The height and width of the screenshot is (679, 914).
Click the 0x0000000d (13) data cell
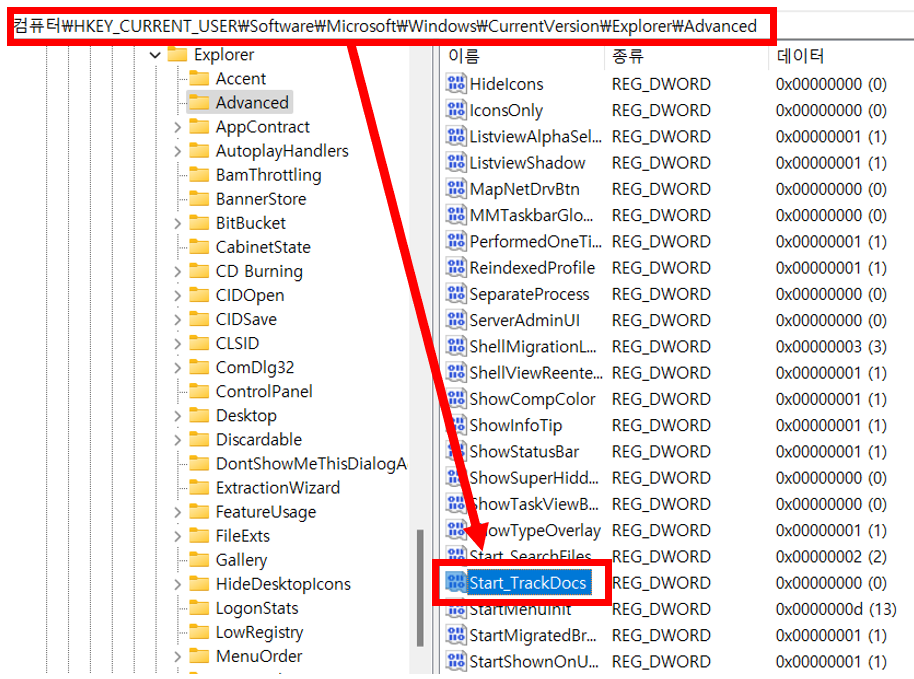(x=836, y=609)
